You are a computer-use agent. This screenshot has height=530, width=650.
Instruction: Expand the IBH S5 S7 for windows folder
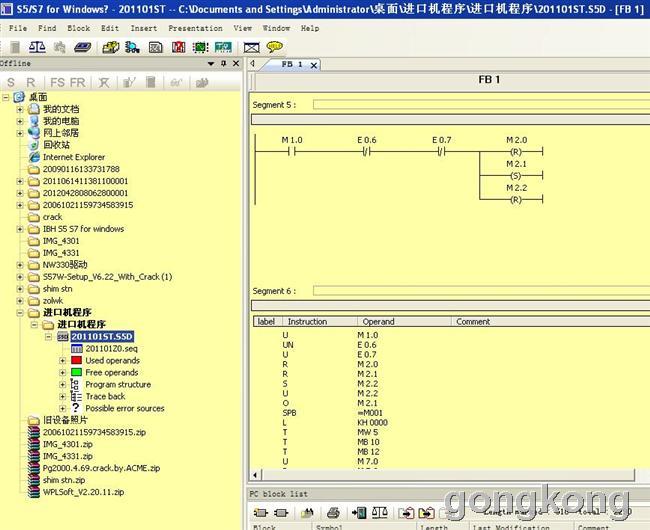point(19,229)
